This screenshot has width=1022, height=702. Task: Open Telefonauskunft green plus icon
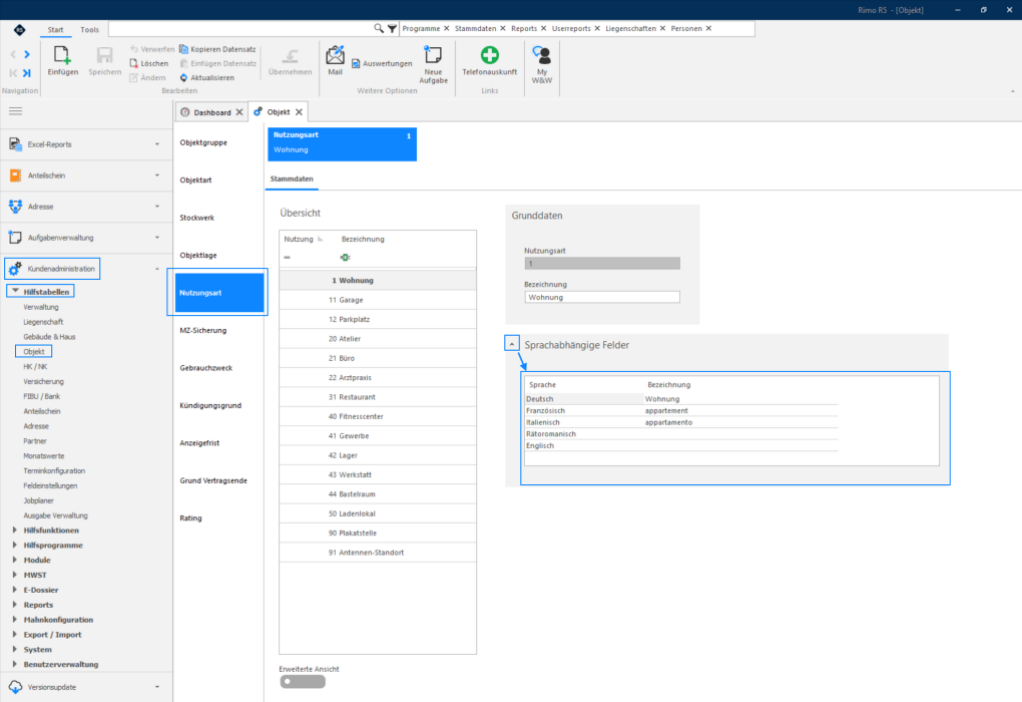point(489,55)
